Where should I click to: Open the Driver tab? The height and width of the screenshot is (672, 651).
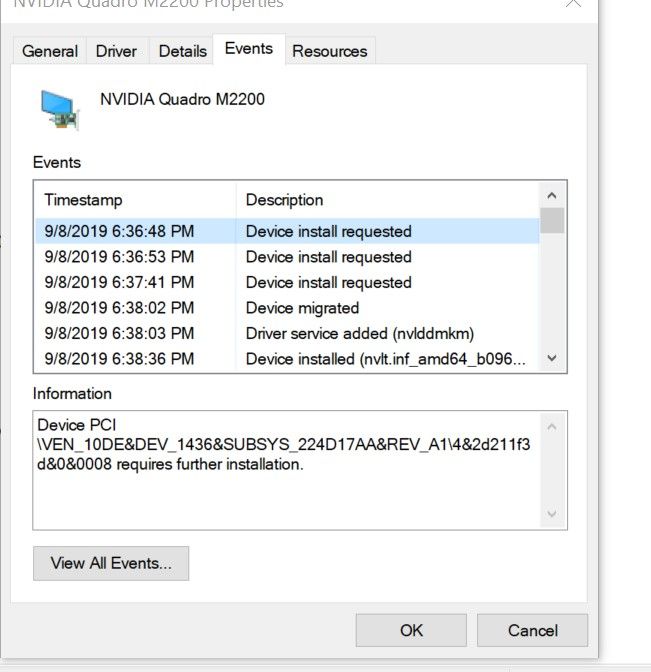click(x=116, y=51)
